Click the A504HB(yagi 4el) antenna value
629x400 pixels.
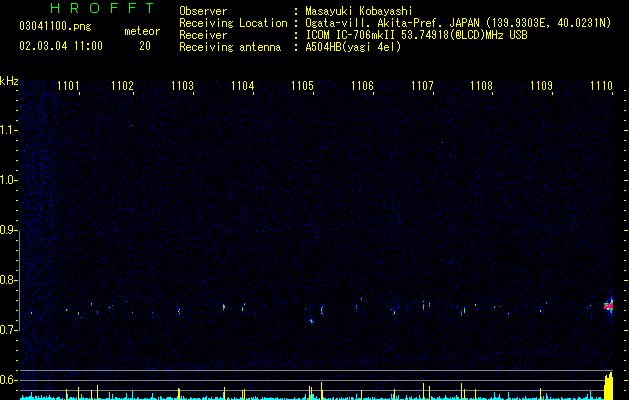(353, 47)
